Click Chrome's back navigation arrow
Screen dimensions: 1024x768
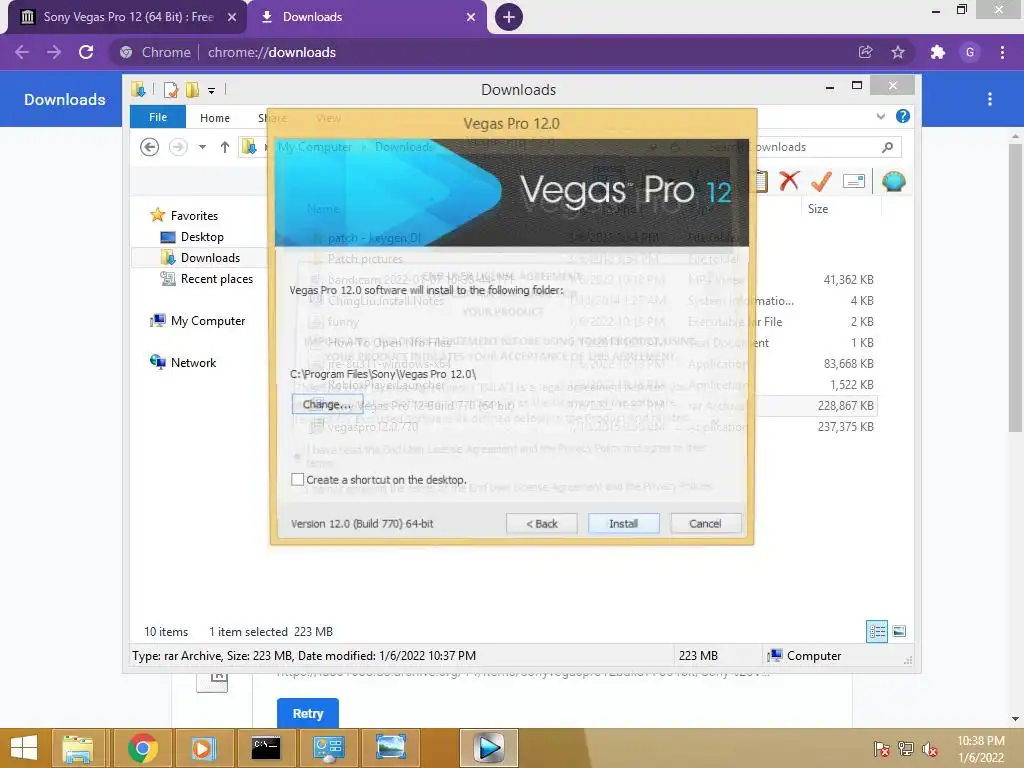[x=22, y=52]
